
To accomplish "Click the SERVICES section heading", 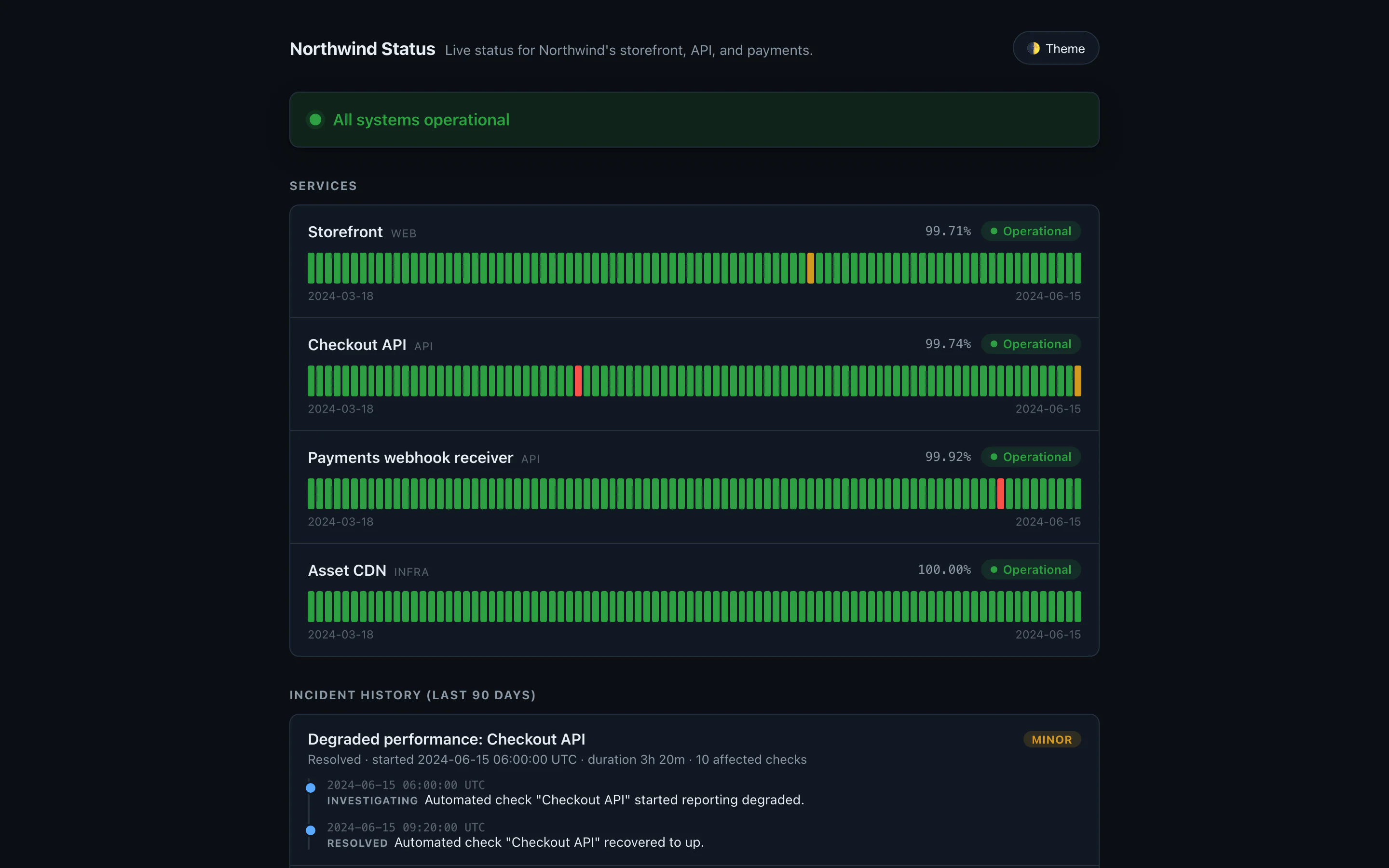I will (x=323, y=186).
